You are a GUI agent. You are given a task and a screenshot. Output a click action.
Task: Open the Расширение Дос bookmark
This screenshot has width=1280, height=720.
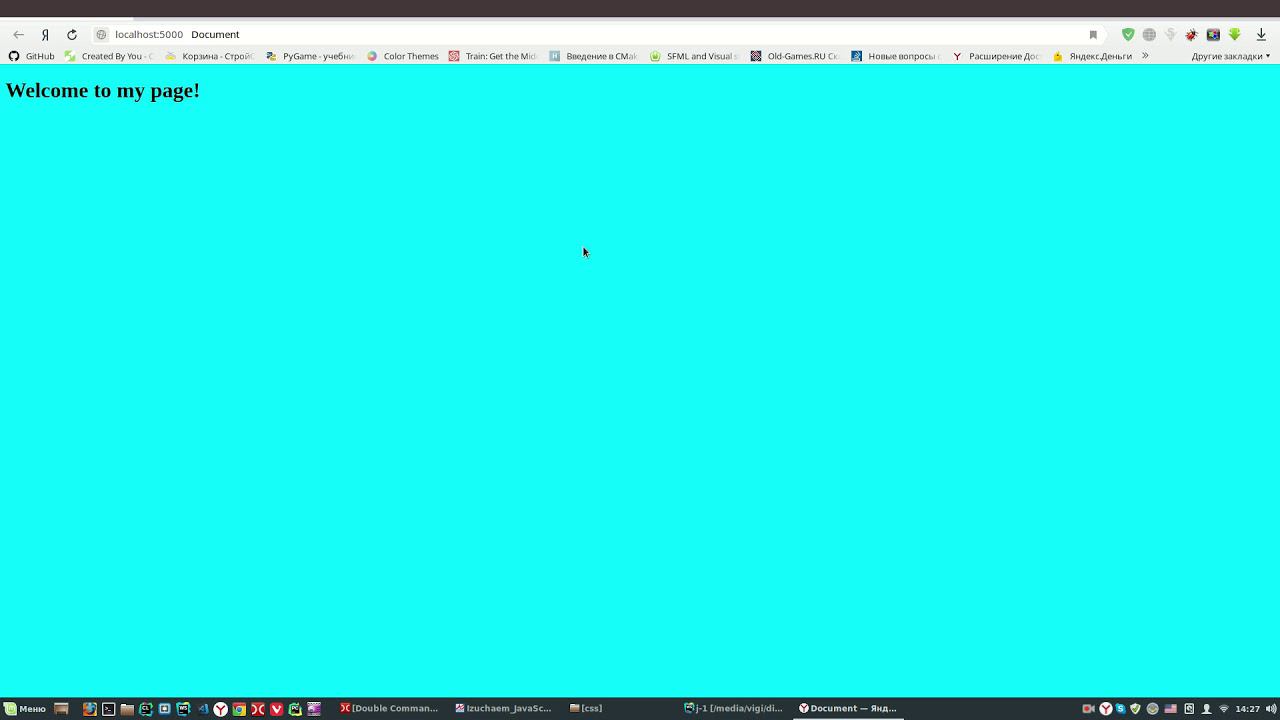pyautogui.click(x=996, y=56)
